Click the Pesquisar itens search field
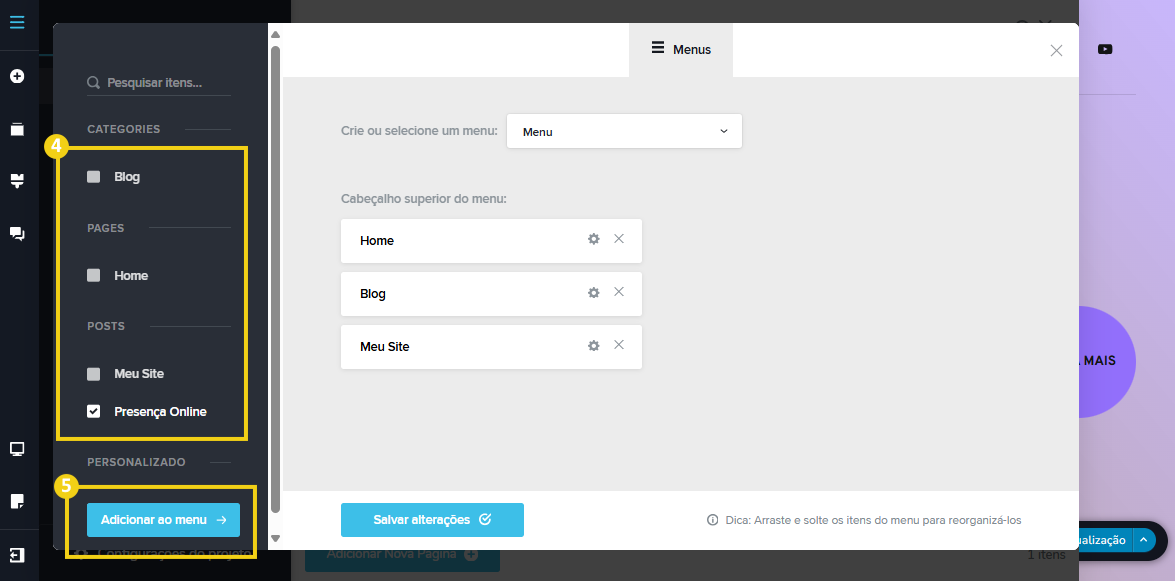Viewport: 1175px width, 581px height. 165,83
